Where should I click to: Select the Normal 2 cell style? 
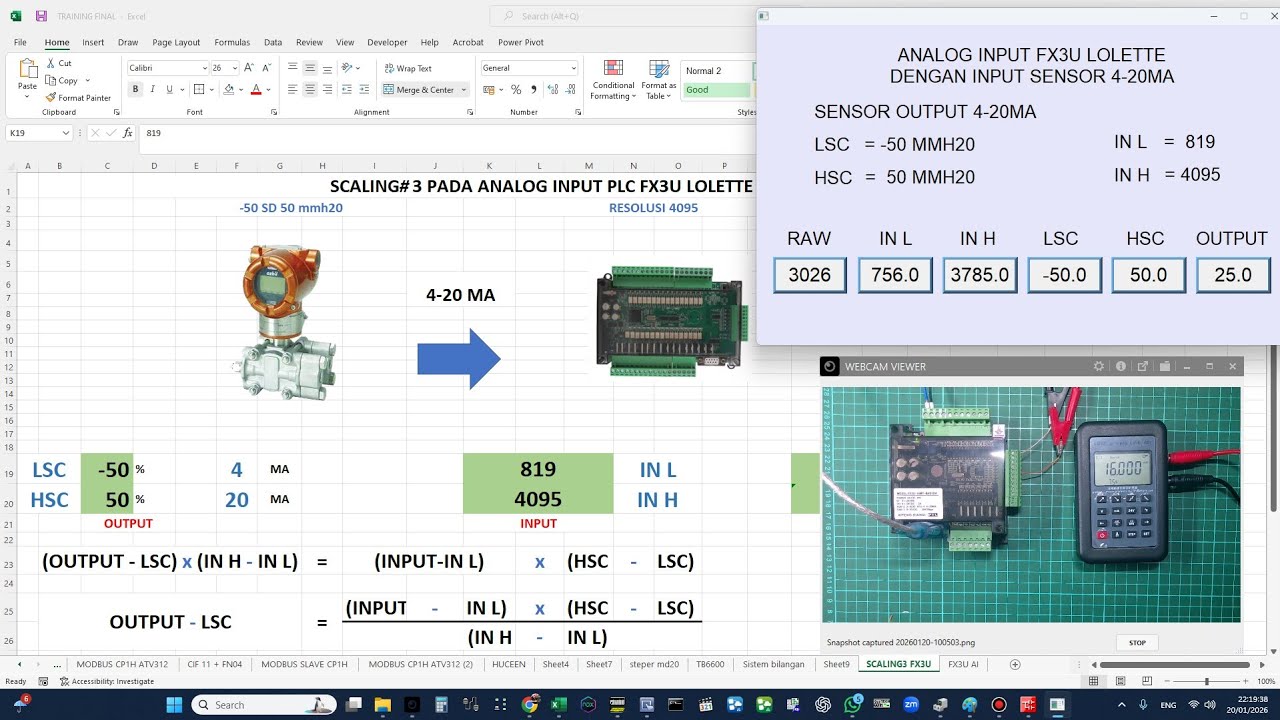coord(717,71)
